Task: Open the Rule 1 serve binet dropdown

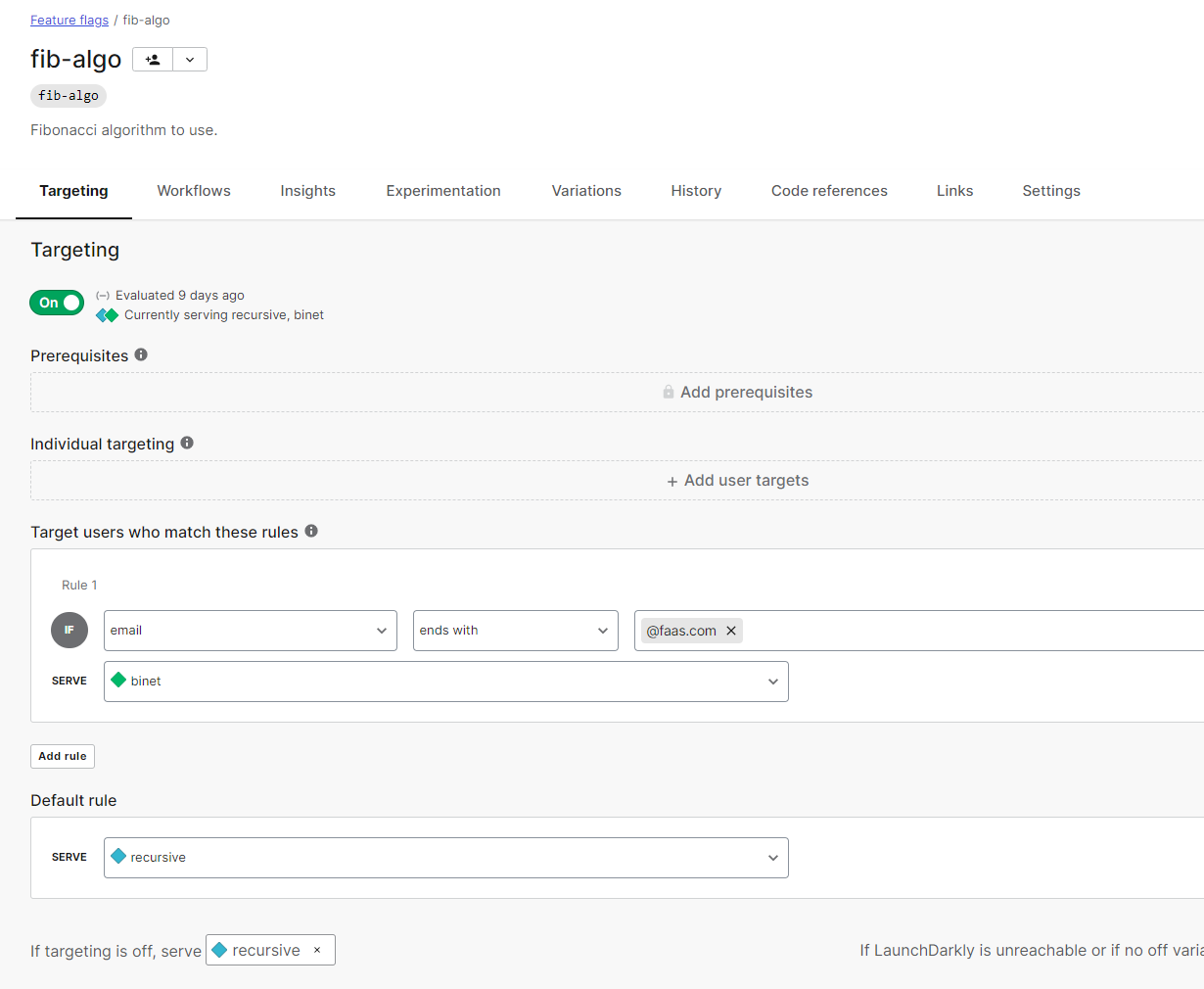Action: [446, 682]
